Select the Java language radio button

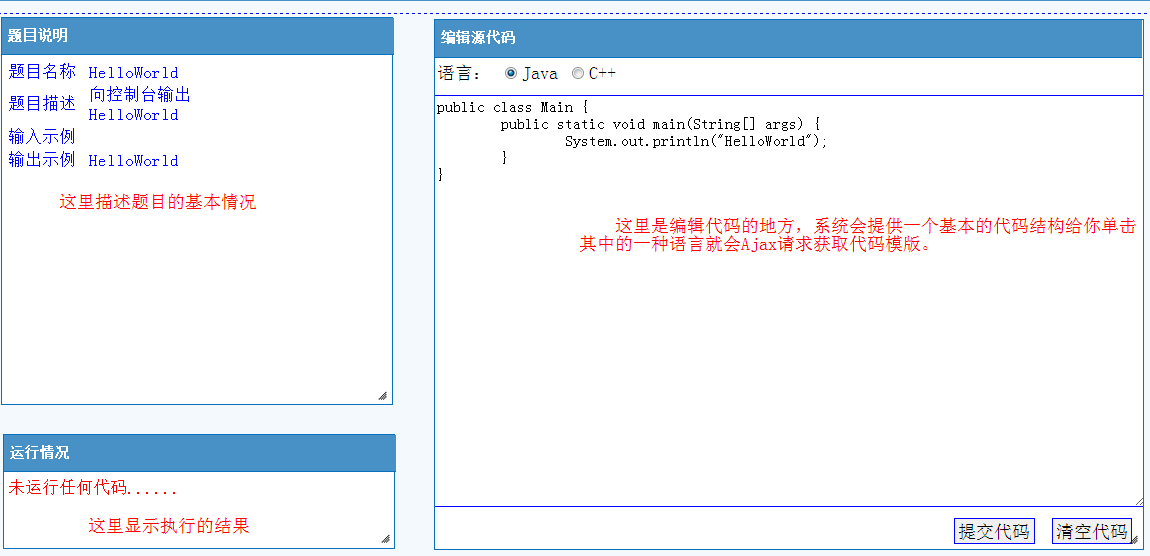coord(511,73)
